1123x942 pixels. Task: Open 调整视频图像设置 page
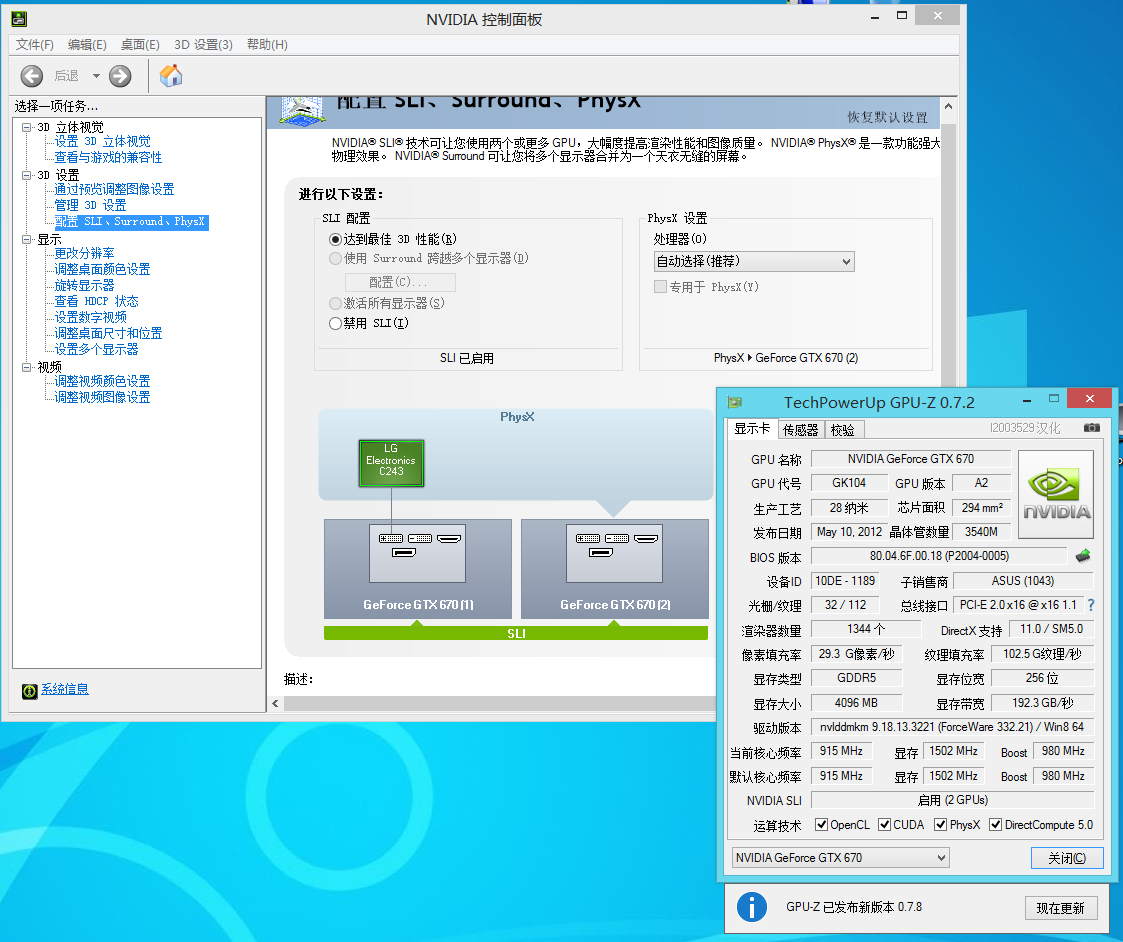pyautogui.click(x=102, y=398)
